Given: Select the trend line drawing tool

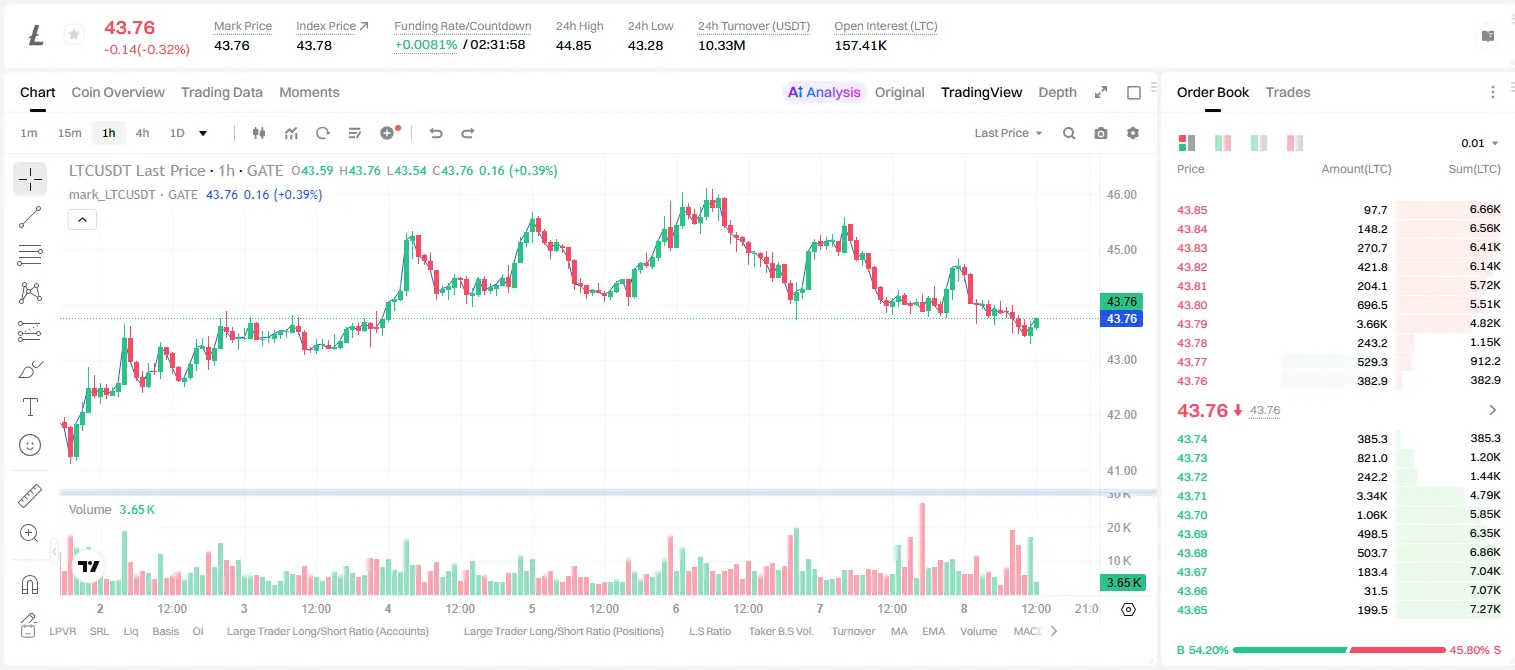Looking at the screenshot, I should (30, 217).
